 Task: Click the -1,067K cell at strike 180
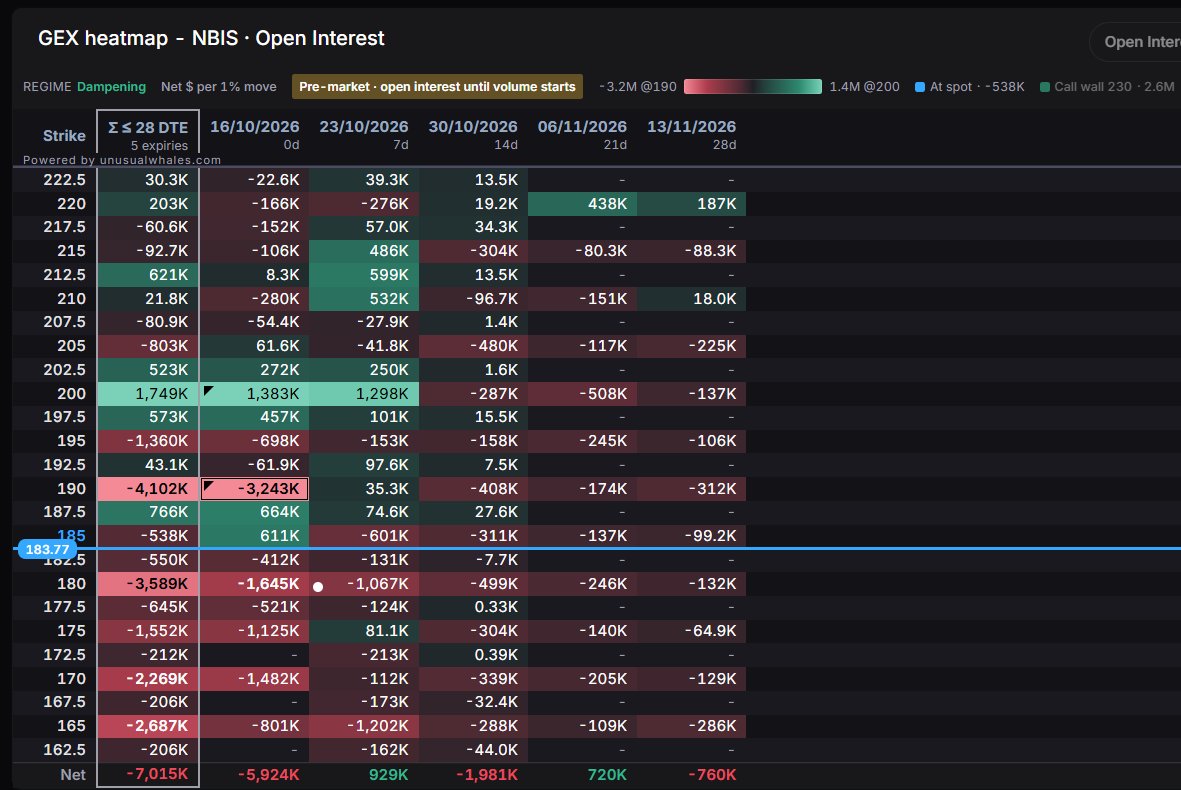[x=364, y=584]
